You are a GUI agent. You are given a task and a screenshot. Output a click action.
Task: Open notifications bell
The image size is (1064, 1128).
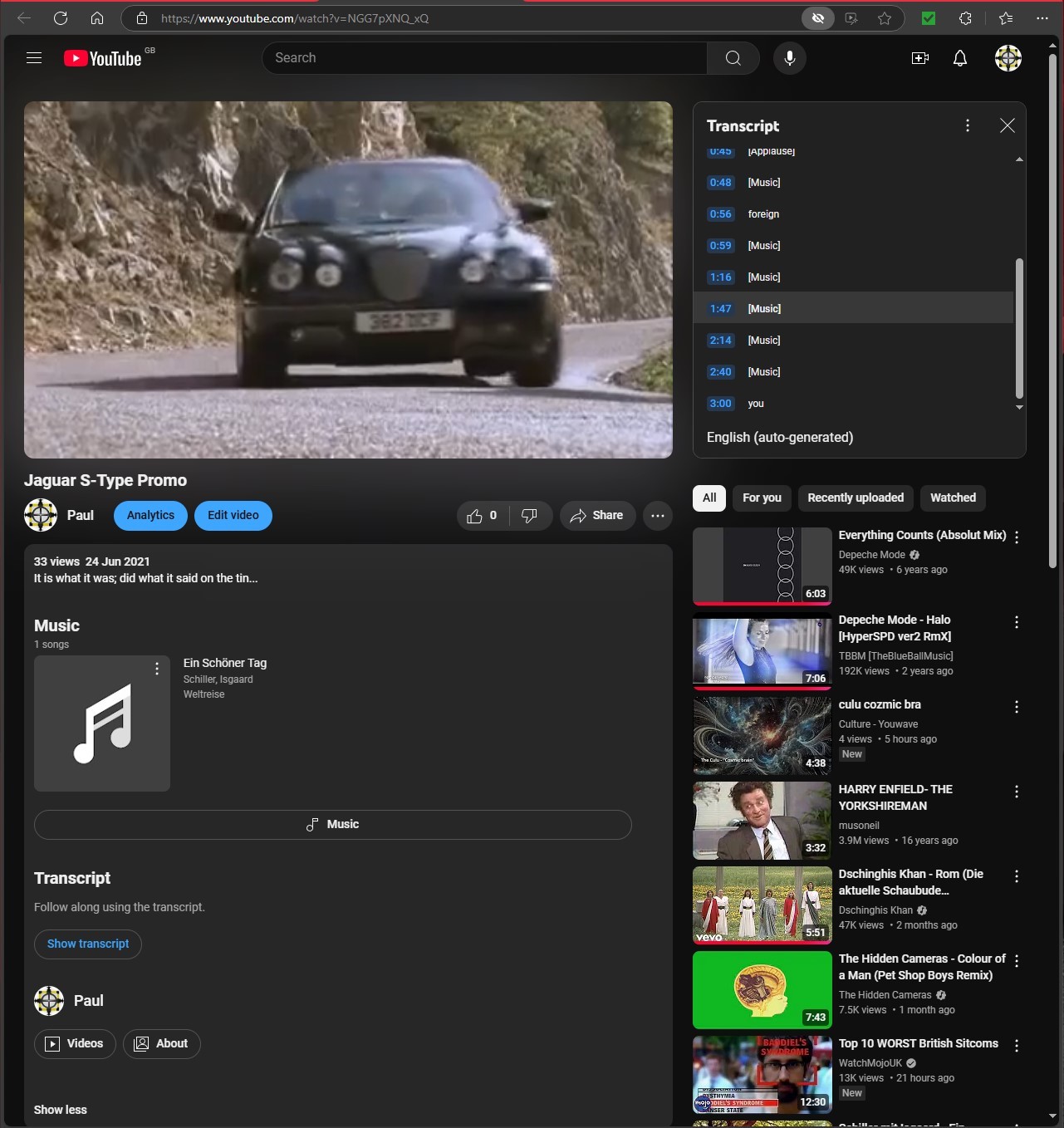point(960,58)
